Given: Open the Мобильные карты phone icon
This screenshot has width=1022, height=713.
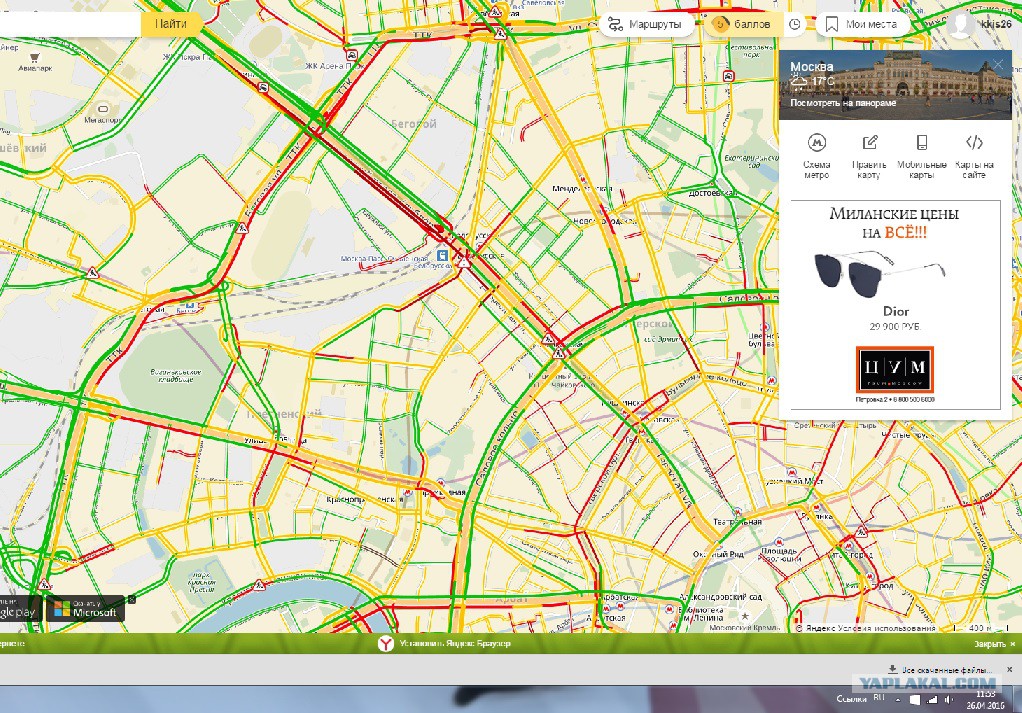Looking at the screenshot, I should [922, 143].
